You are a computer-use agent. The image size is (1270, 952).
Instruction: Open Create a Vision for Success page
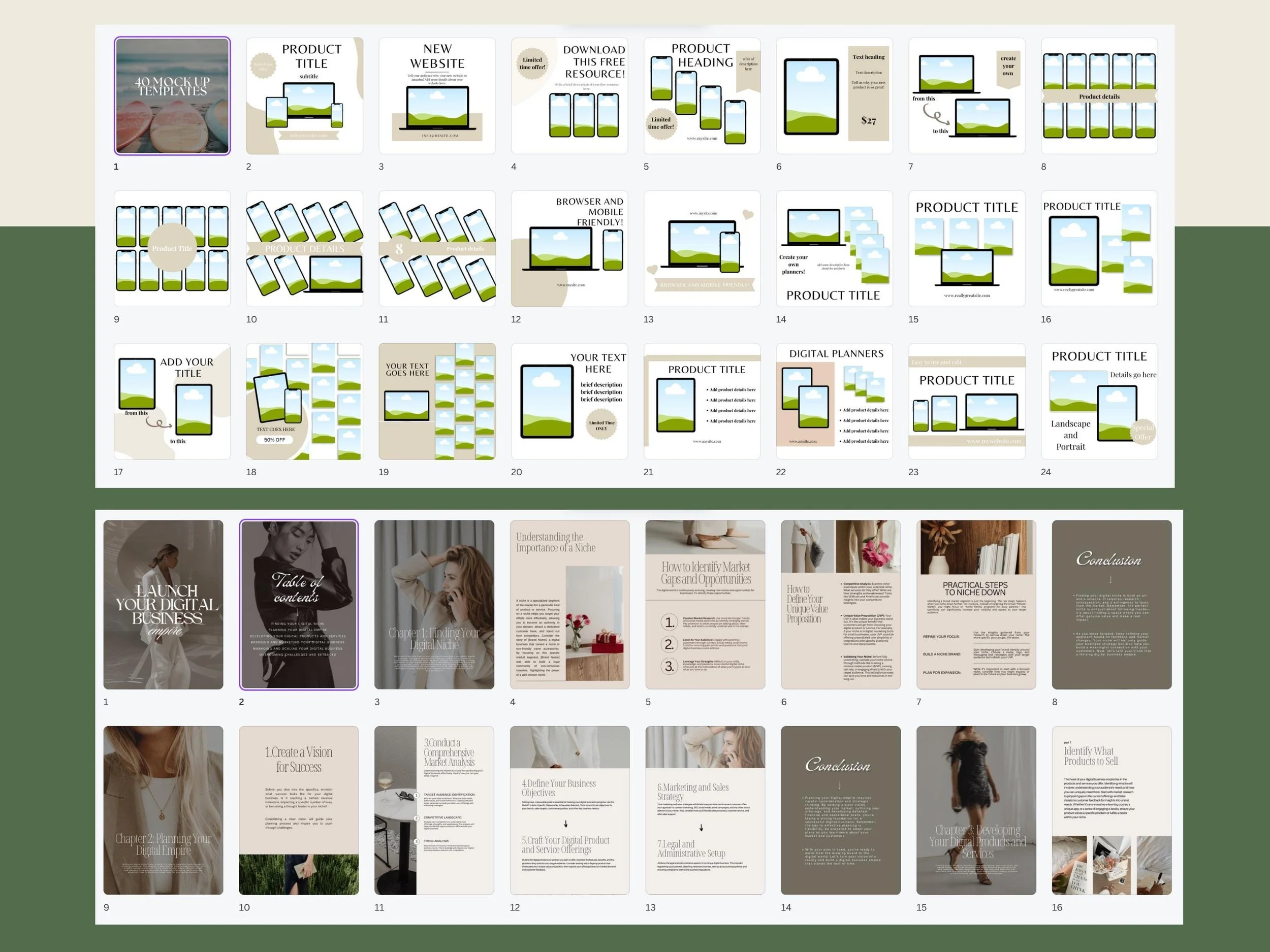(x=299, y=810)
